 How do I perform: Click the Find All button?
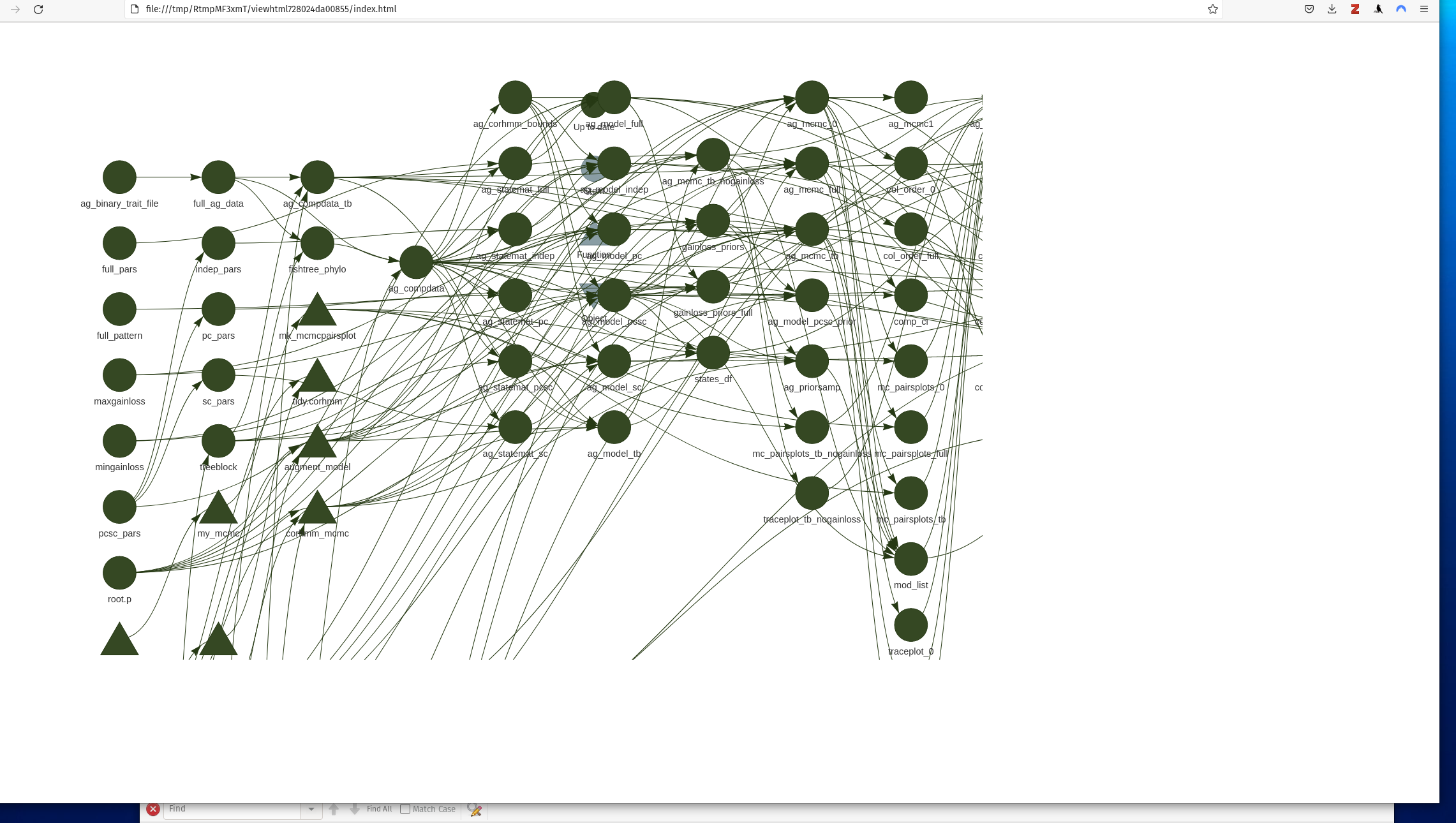tap(379, 809)
